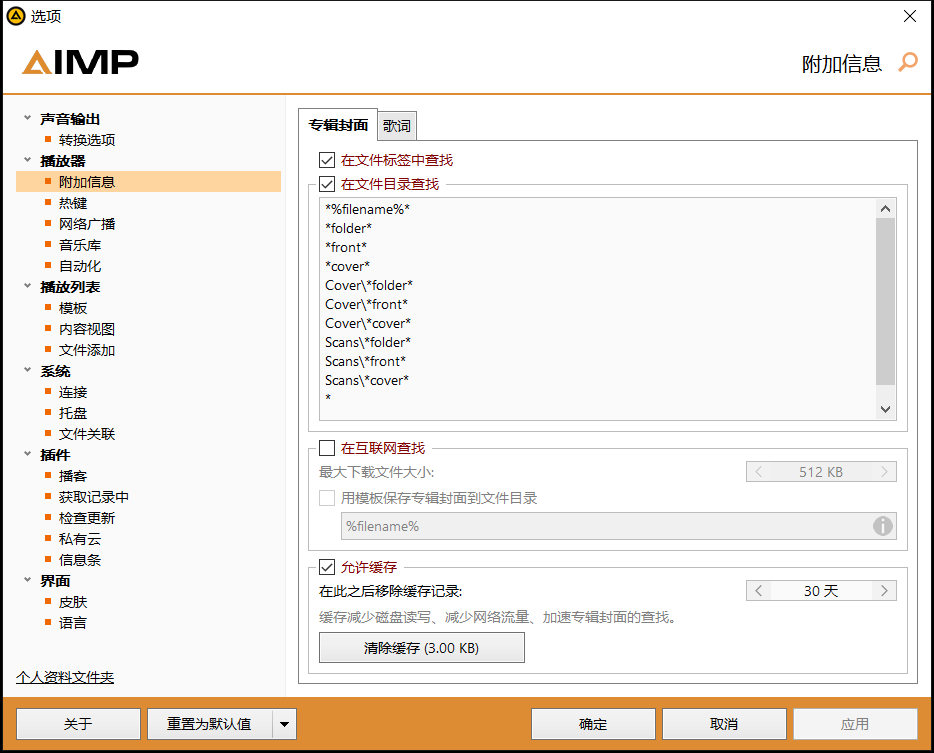Select 附加信息 in the settings tree
Image resolution: width=934 pixels, height=753 pixels.
pos(148,182)
